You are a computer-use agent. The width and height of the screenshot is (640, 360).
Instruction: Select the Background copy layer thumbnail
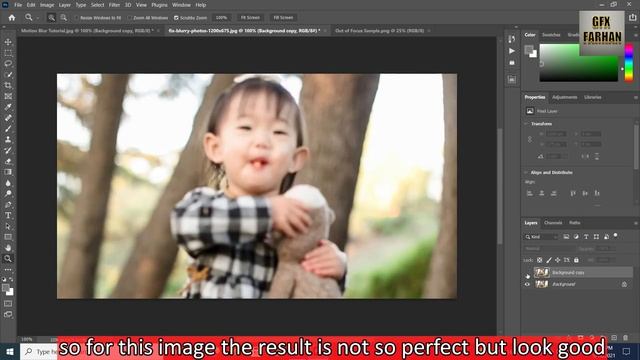pyautogui.click(x=542, y=273)
